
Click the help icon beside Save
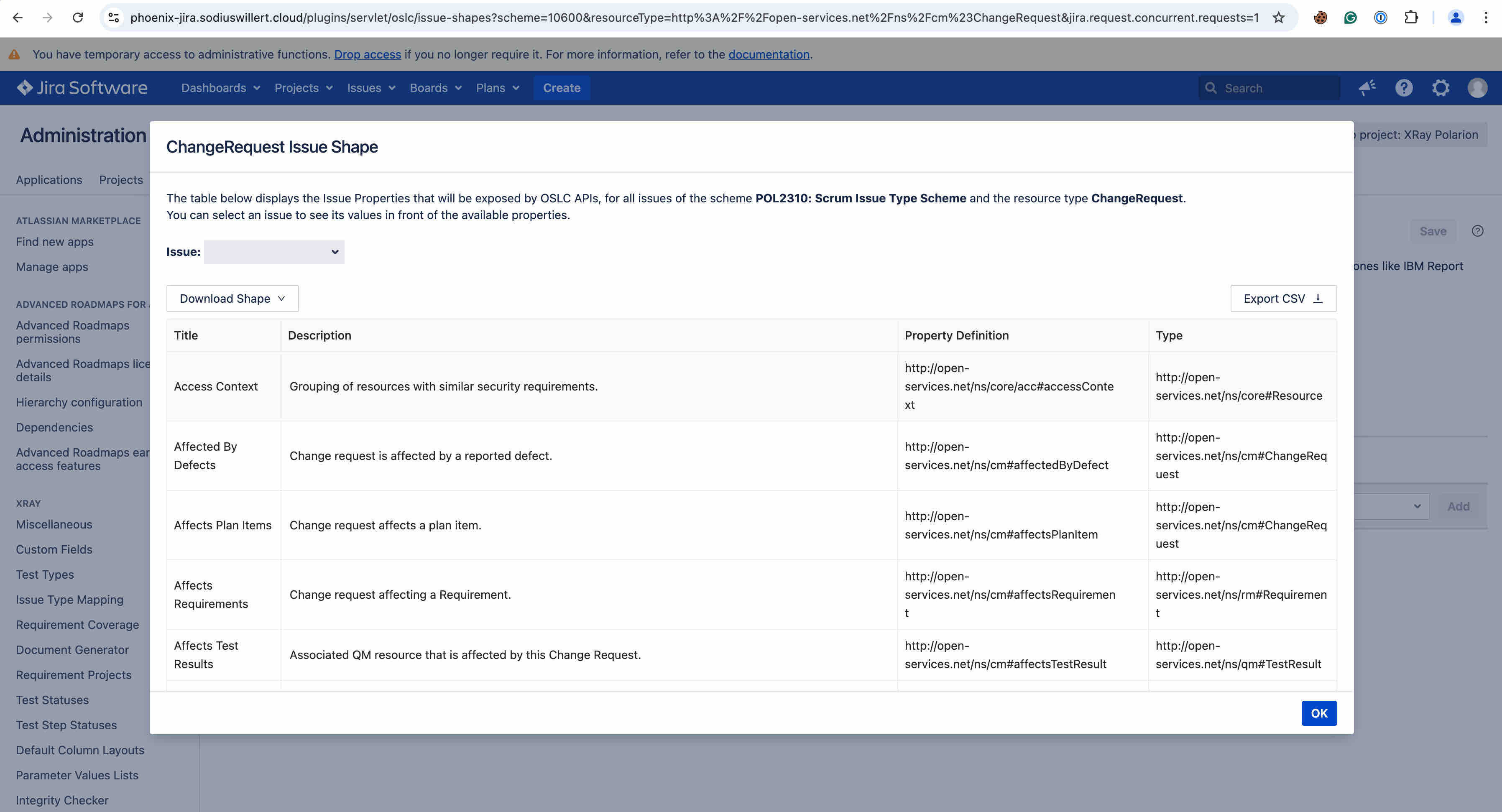1477,231
